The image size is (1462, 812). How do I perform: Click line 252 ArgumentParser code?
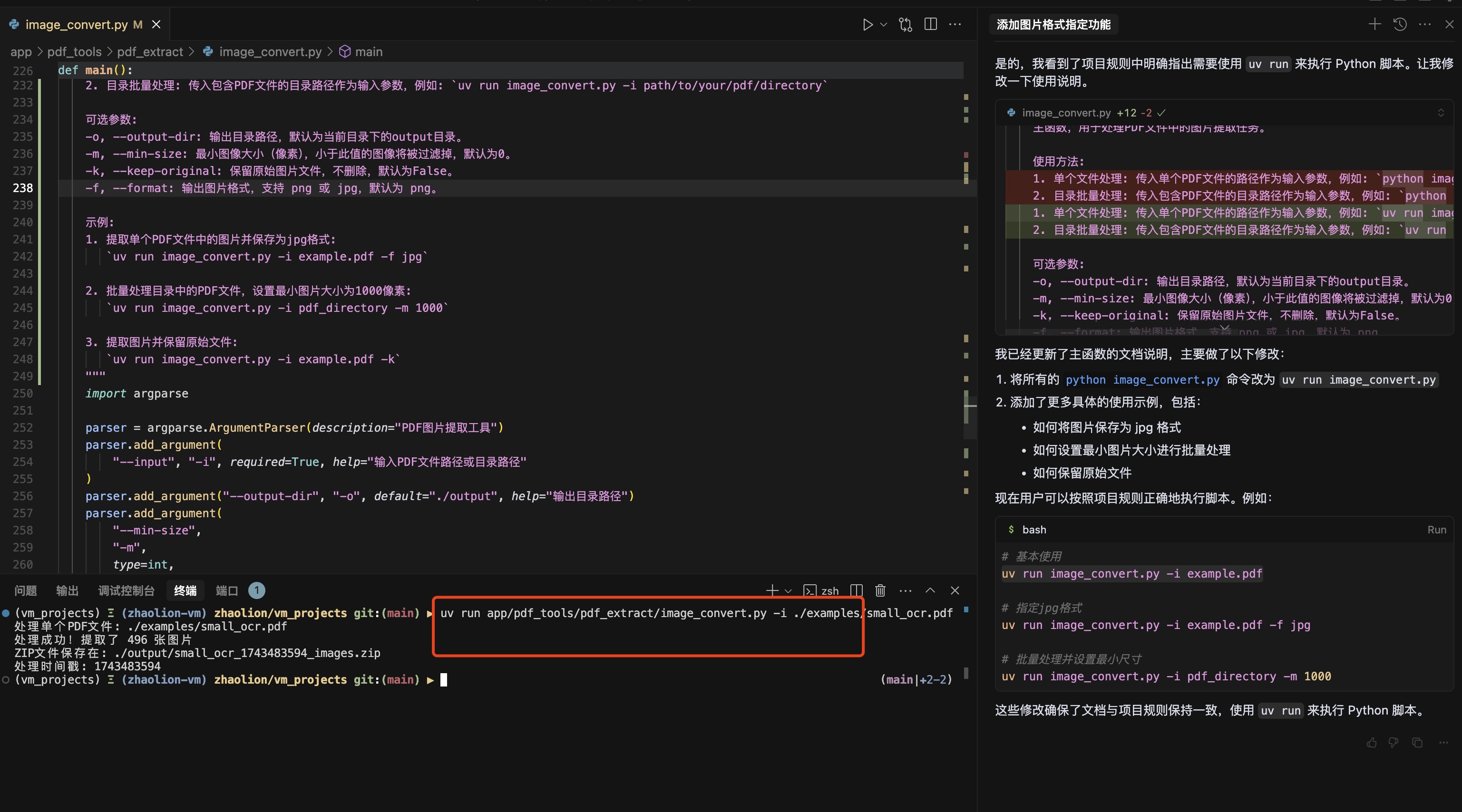tap(294, 428)
